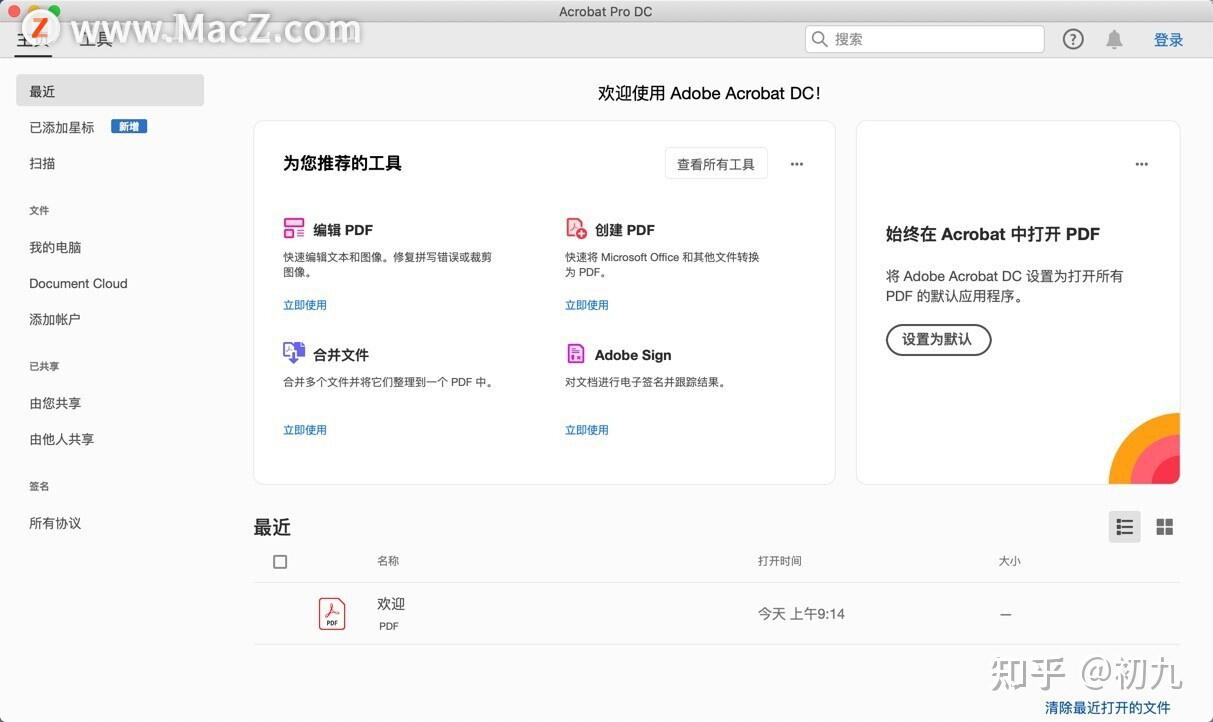Click the PDF file icon for 欢迎
Viewport: 1213px width, 722px height.
pos(332,613)
